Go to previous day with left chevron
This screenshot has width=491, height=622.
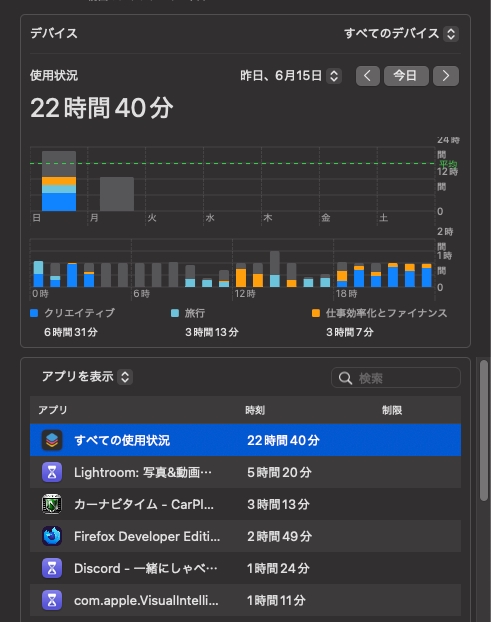coord(368,75)
